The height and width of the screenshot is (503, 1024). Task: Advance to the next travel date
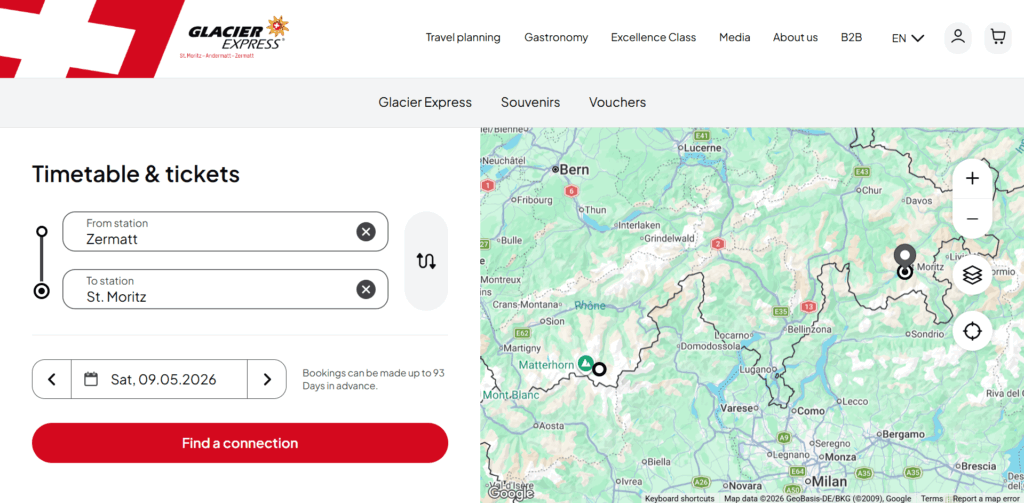(x=267, y=379)
